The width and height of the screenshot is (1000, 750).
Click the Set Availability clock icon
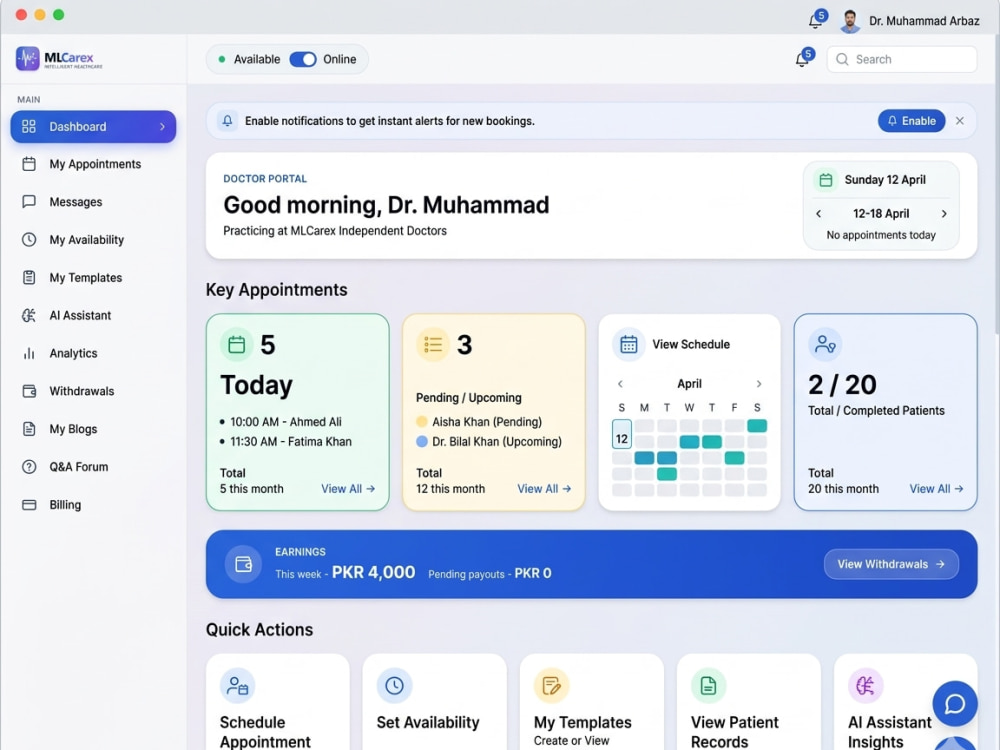(394, 686)
